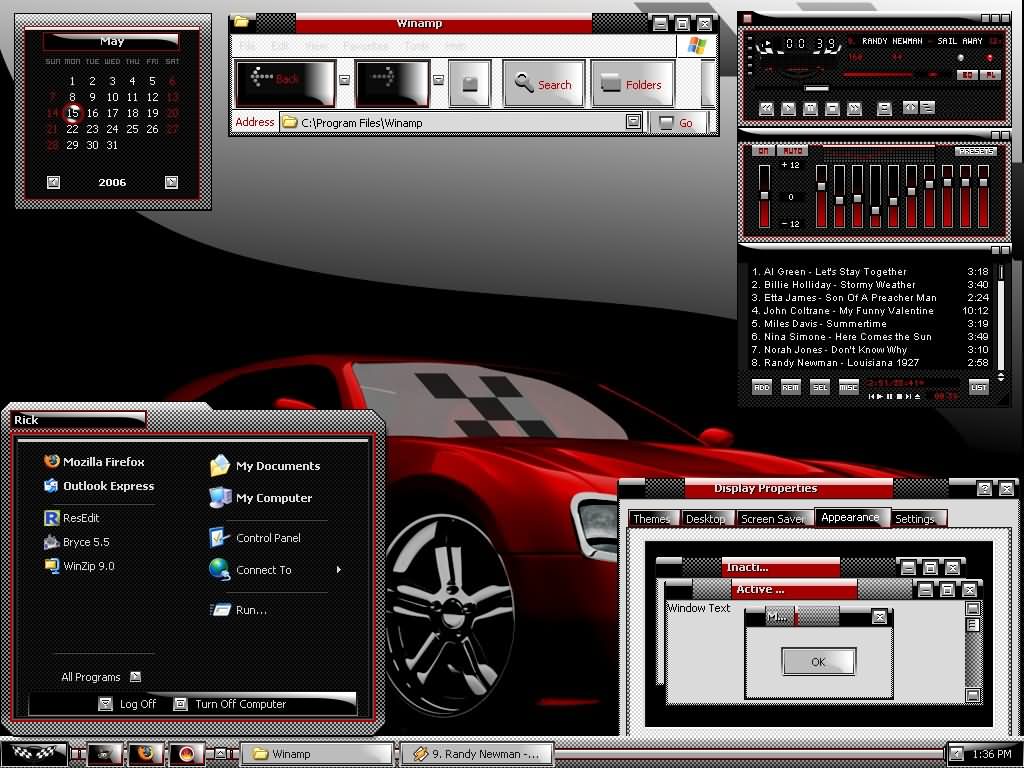Stop playback in Winamp main window
The width and height of the screenshot is (1024, 768).
(832, 108)
